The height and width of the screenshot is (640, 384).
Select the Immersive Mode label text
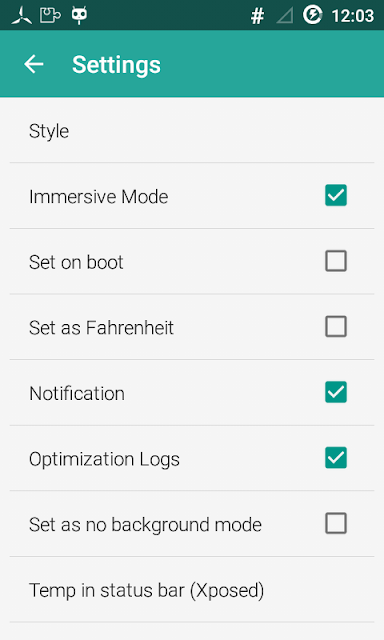pos(98,197)
